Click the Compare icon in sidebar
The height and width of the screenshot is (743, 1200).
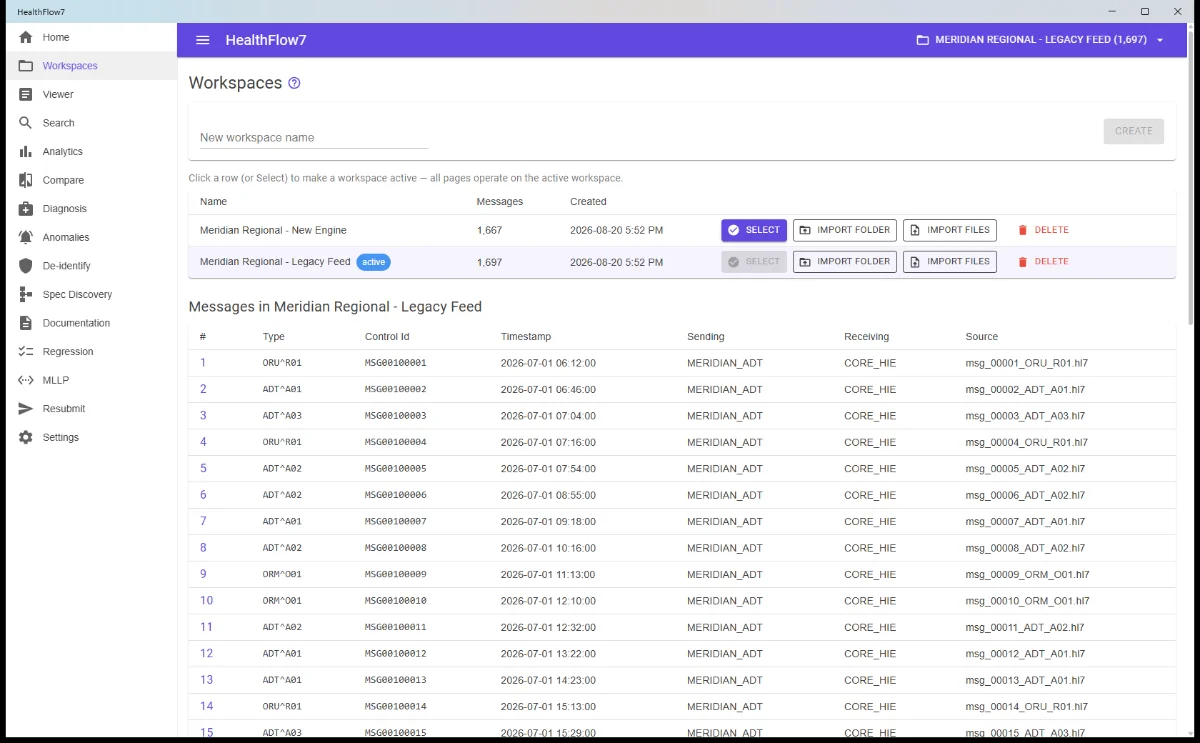26,180
